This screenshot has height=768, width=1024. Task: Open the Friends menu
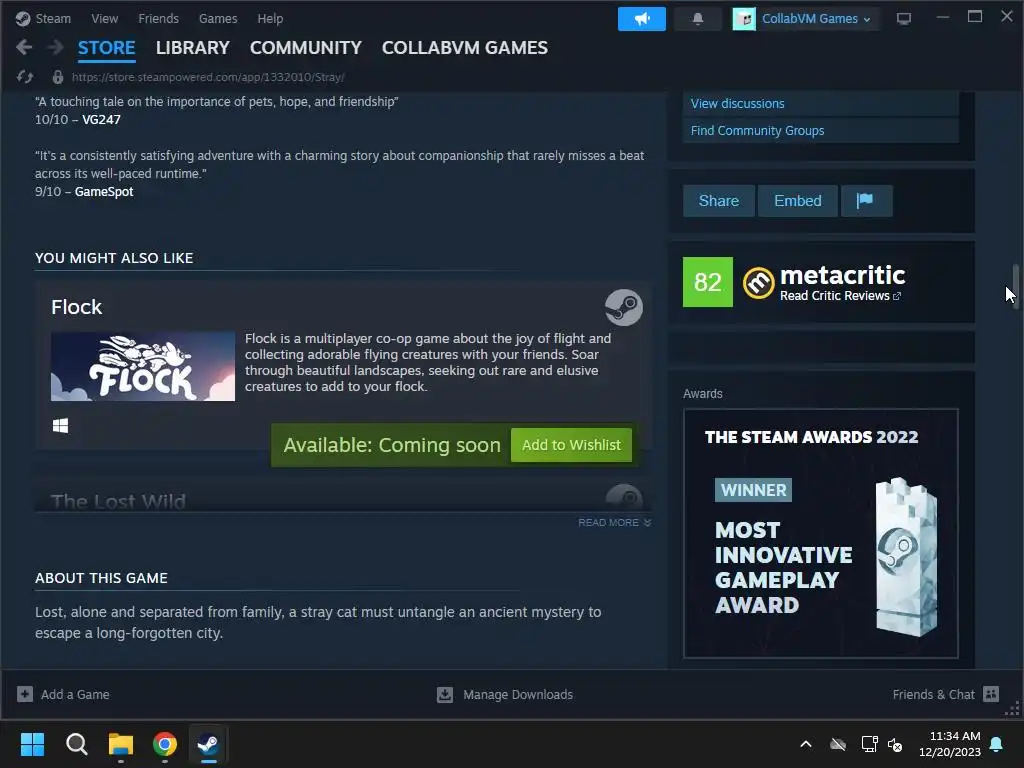(158, 18)
